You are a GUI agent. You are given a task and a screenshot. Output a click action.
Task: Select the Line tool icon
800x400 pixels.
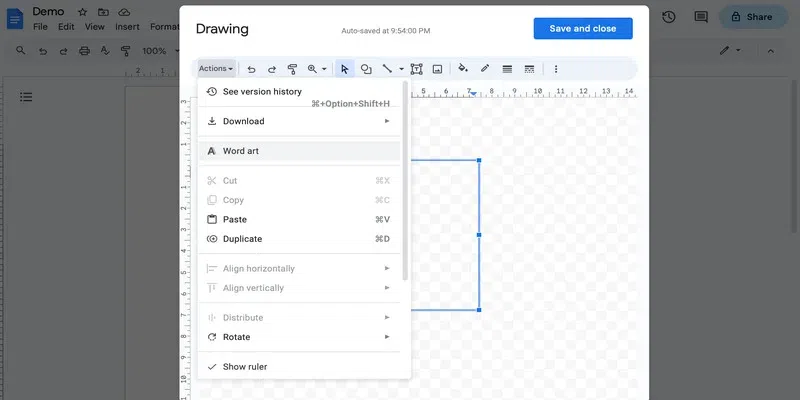387,68
